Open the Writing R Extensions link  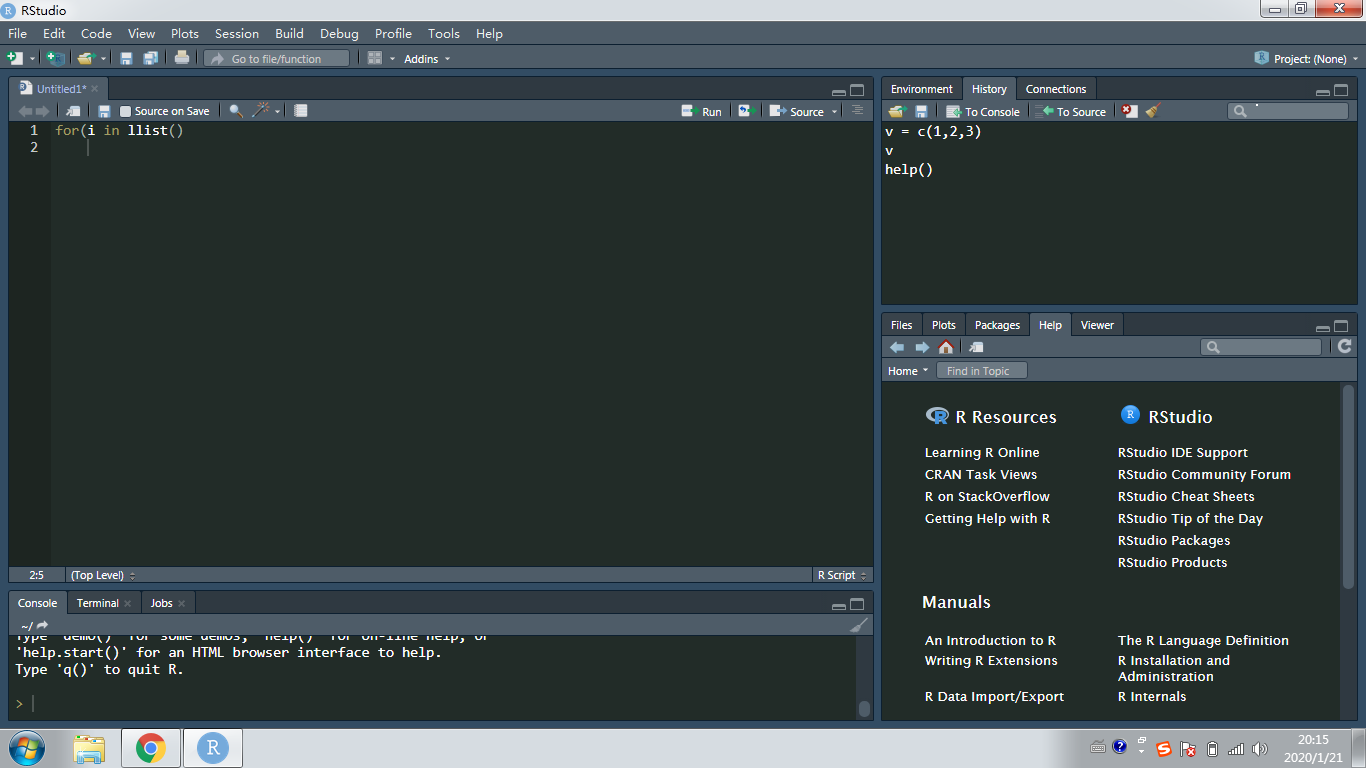click(990, 661)
